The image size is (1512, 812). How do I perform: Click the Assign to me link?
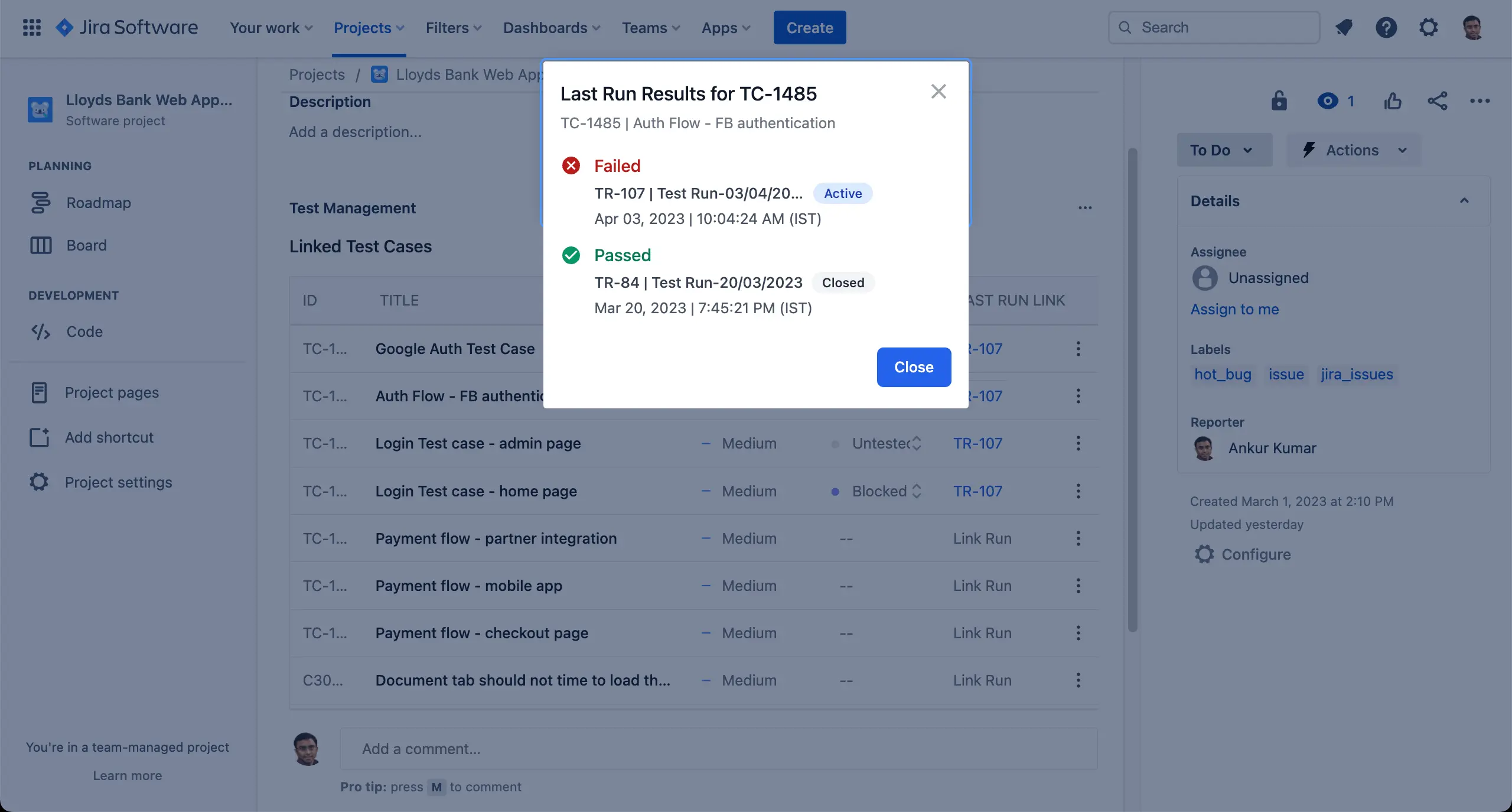coord(1234,309)
